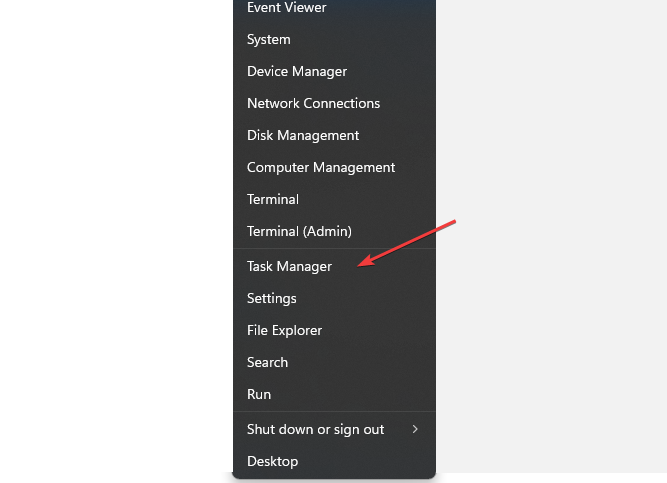
Task: Launch Disk Management
Action: click(302, 136)
